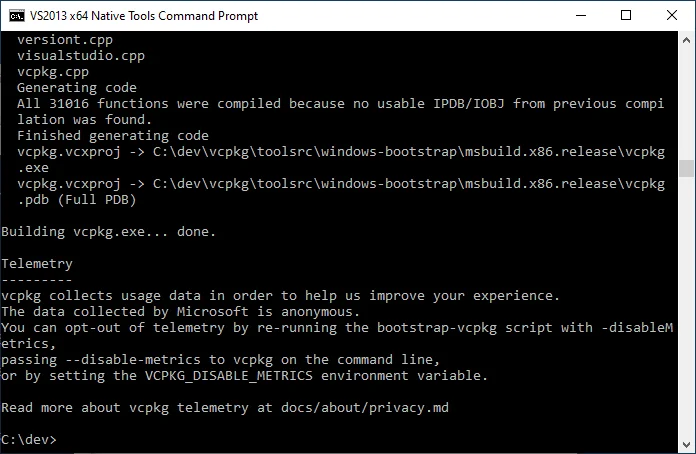Image resolution: width=696 pixels, height=454 pixels.
Task: Minimize the Native Tools Command Prompt window
Action: (580, 15)
